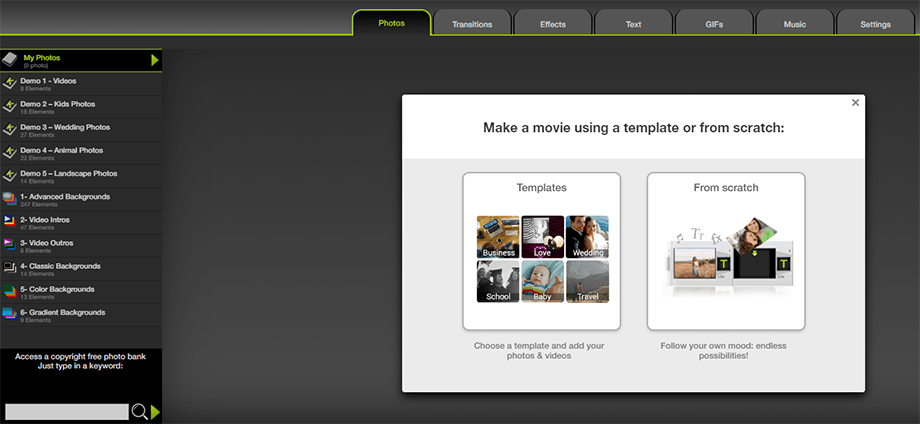The height and width of the screenshot is (424, 920).
Task: Open the Settings tab
Action: pos(875,24)
